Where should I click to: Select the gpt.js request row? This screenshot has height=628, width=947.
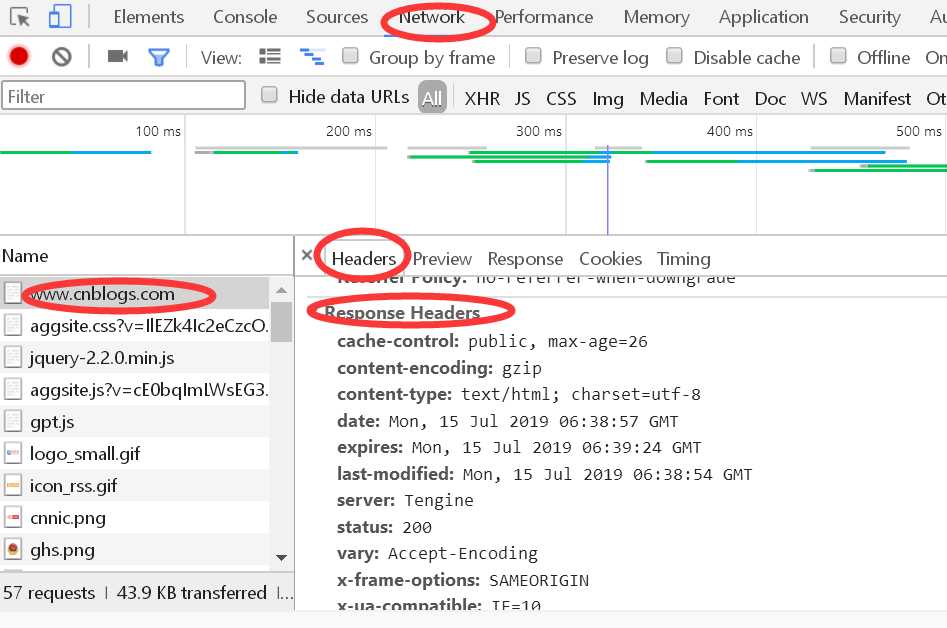point(135,421)
